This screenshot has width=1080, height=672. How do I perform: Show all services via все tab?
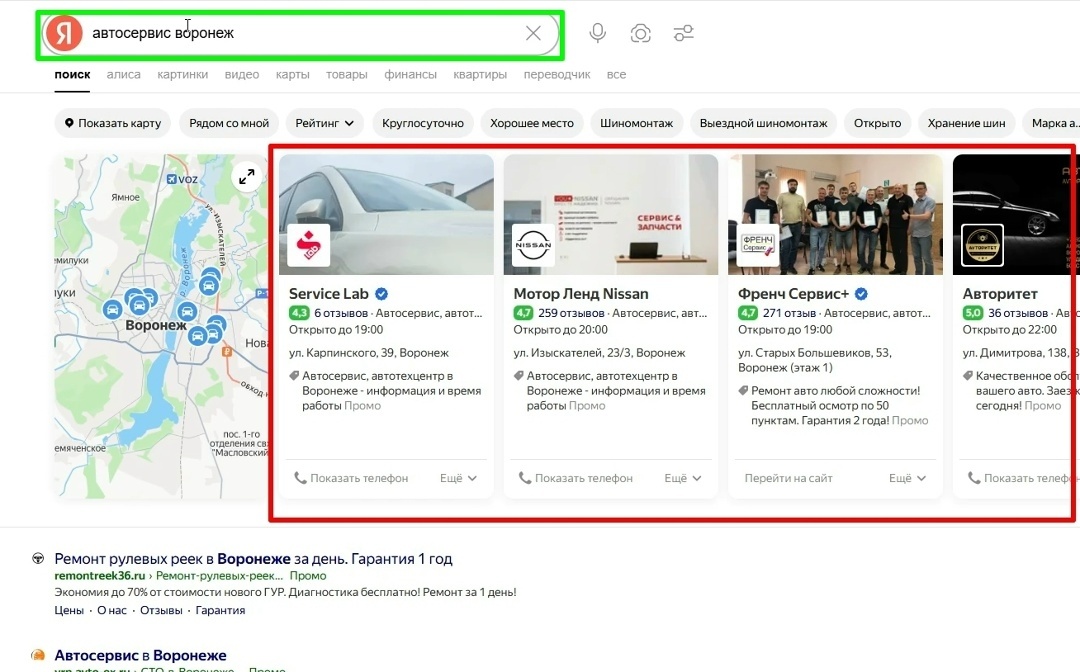click(x=616, y=74)
